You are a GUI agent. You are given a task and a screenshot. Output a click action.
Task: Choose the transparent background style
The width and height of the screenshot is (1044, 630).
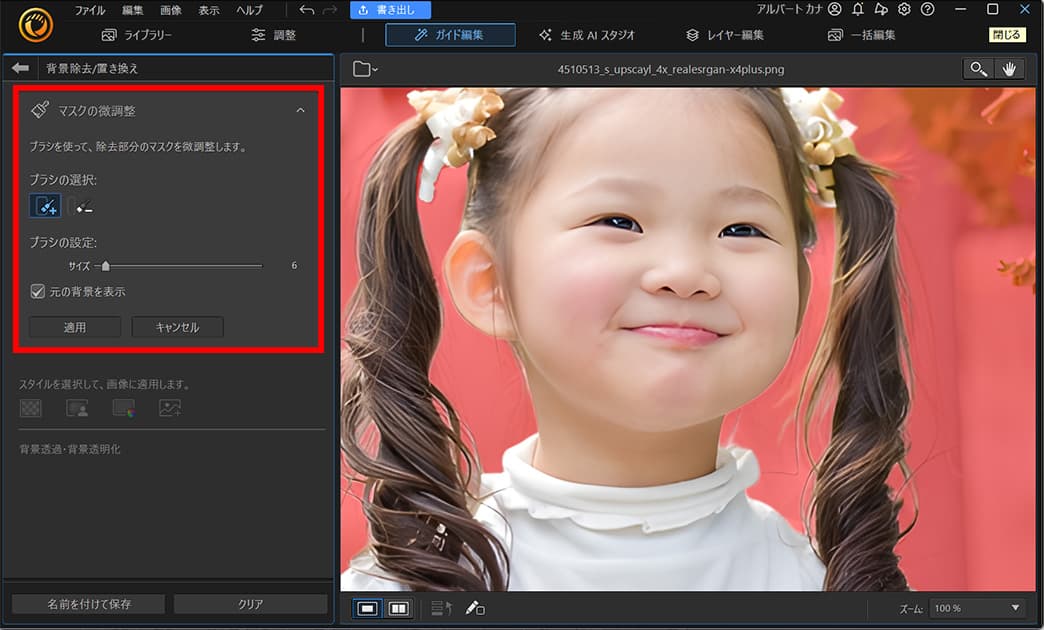33,408
